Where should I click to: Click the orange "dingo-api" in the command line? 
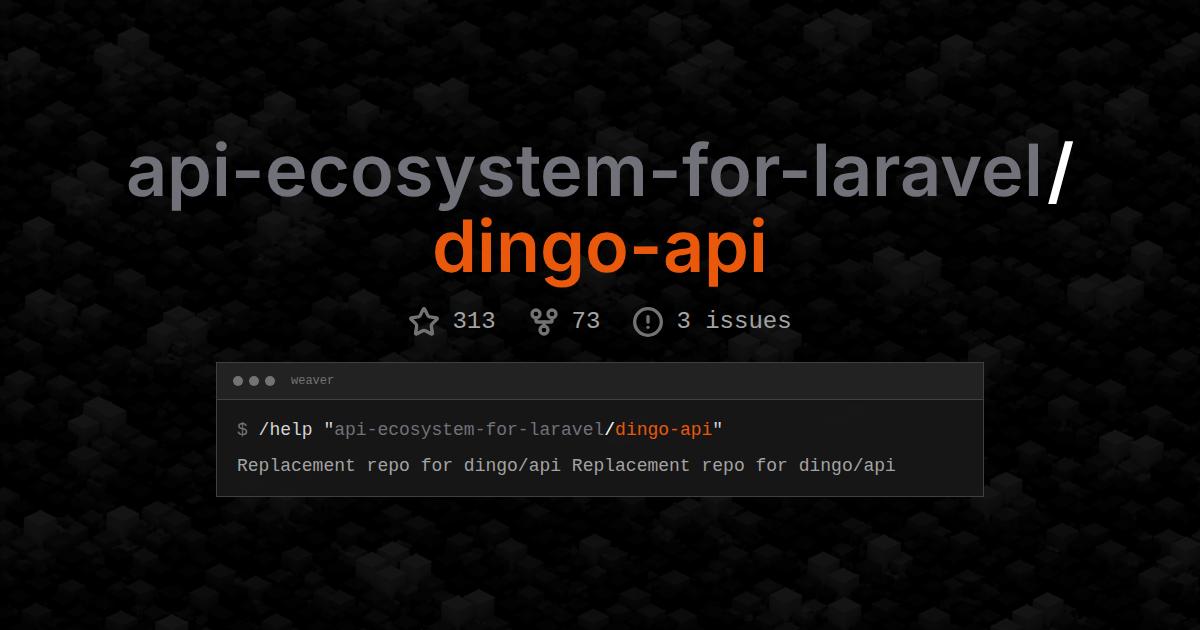[x=664, y=430]
